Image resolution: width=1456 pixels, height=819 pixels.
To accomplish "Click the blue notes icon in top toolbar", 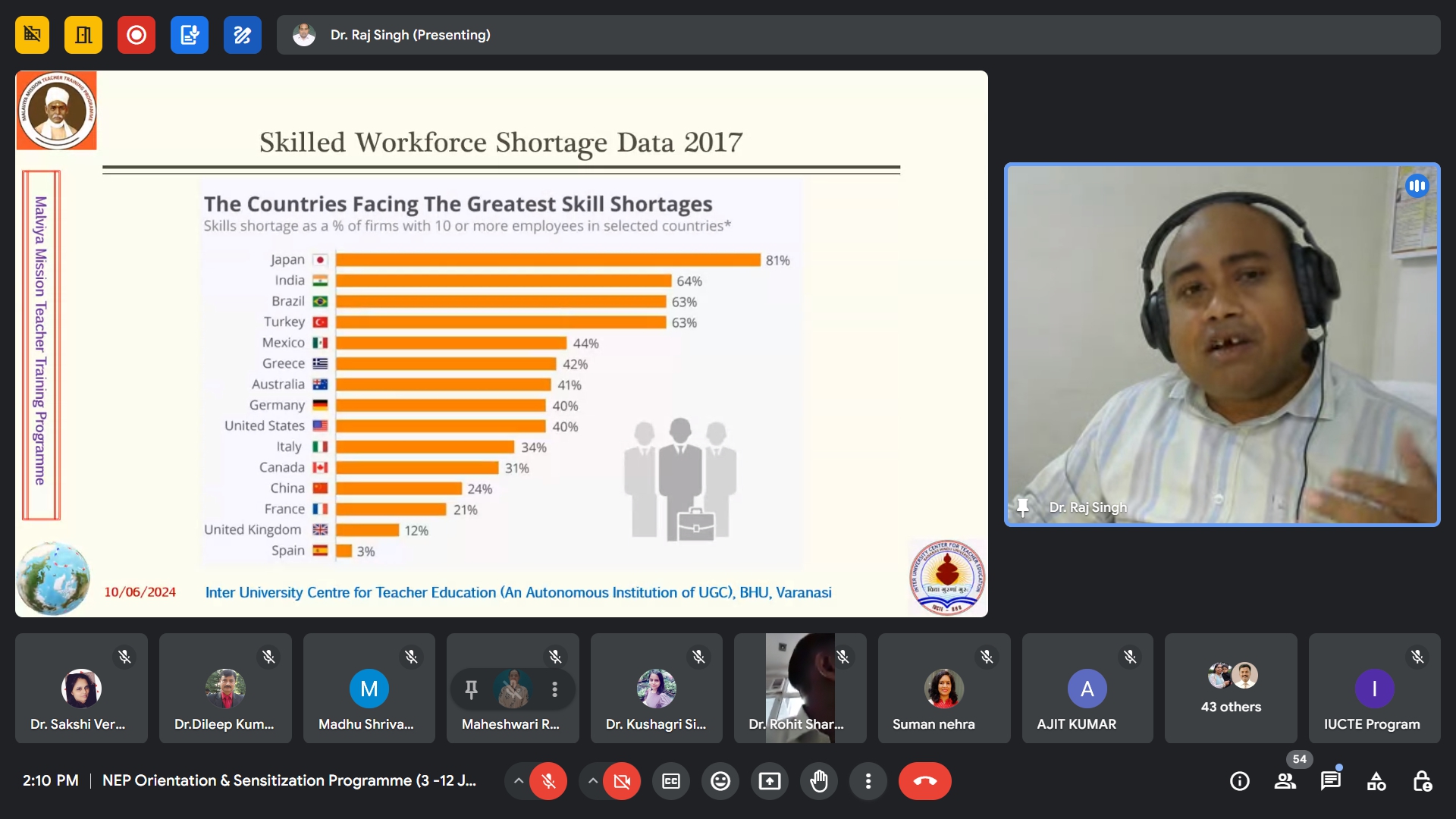I will point(190,35).
